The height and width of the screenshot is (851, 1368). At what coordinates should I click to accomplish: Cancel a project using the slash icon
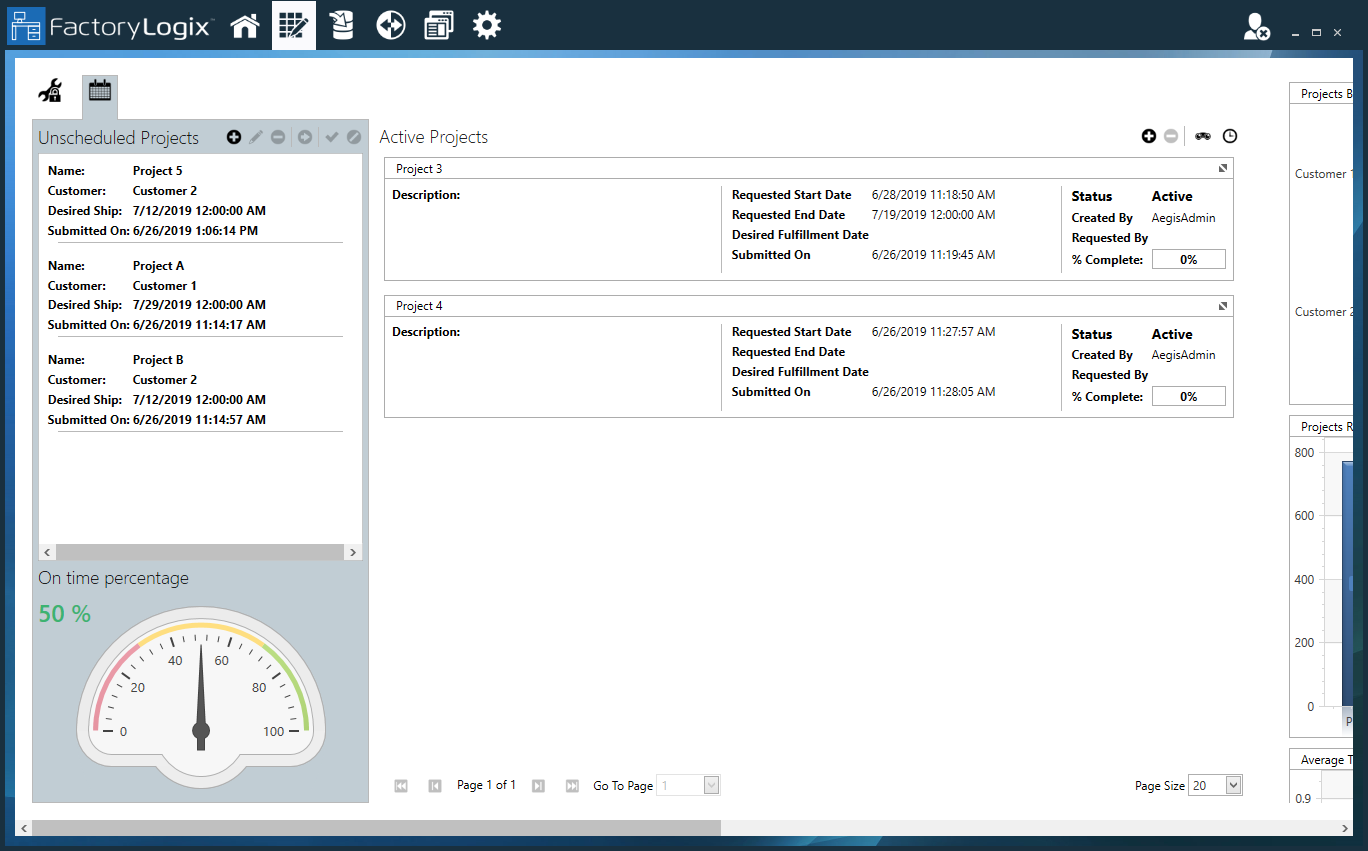pyautogui.click(x=354, y=137)
